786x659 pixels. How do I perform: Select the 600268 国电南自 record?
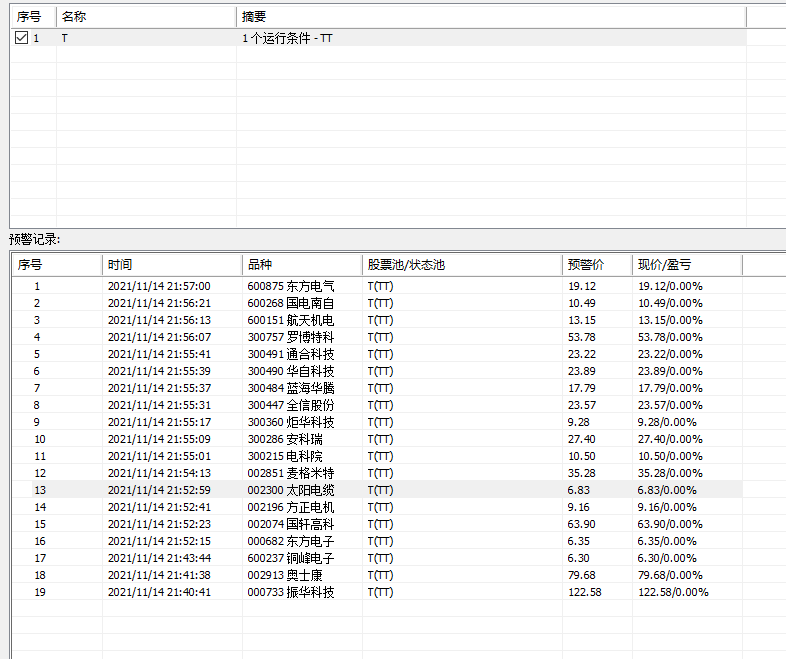pos(377,303)
